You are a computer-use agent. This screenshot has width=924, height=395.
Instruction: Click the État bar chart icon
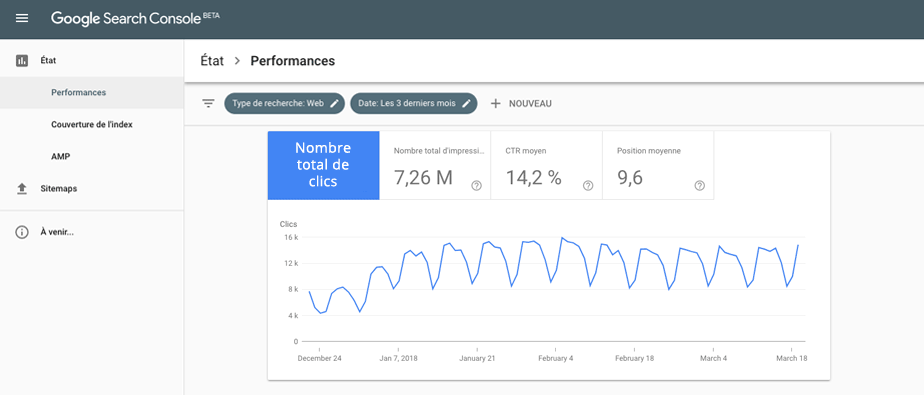22,60
